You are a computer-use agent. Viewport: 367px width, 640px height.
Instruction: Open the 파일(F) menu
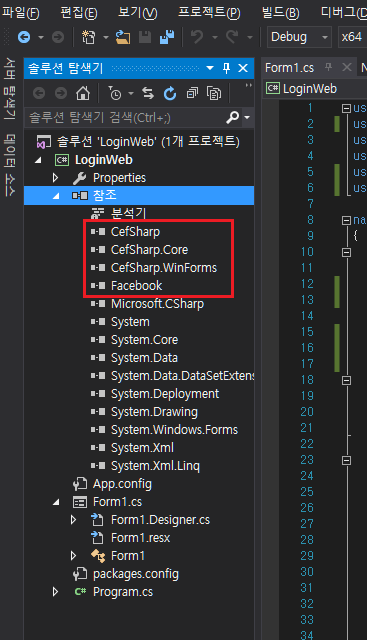tap(20, 13)
